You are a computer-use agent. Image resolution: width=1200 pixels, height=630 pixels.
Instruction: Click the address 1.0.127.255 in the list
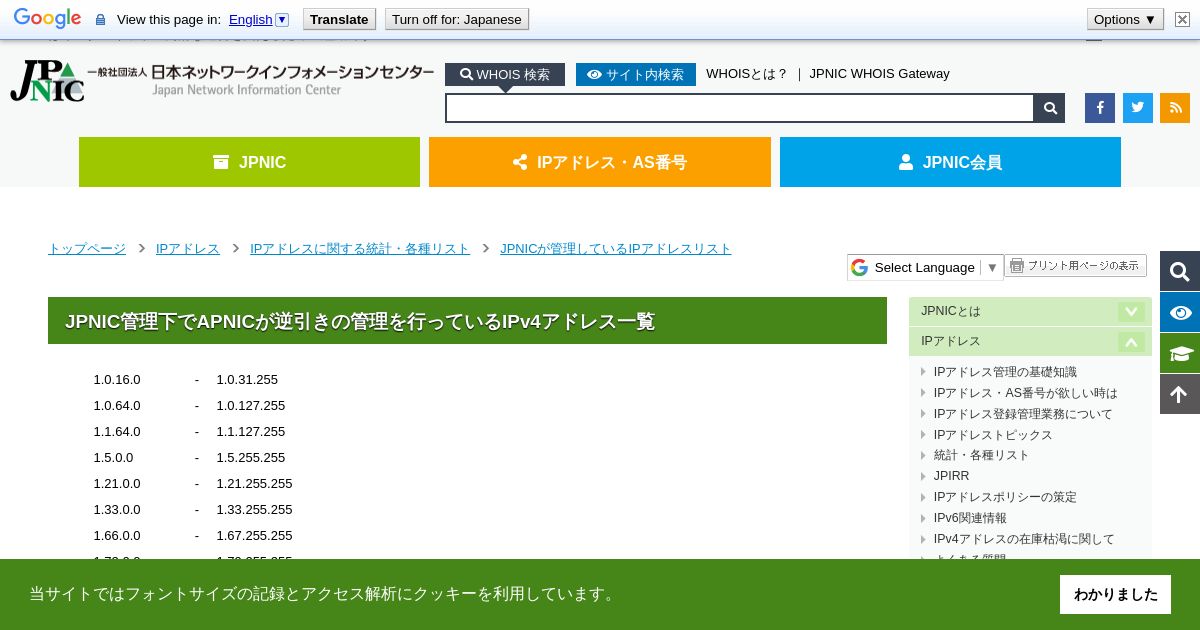pyautogui.click(x=251, y=406)
